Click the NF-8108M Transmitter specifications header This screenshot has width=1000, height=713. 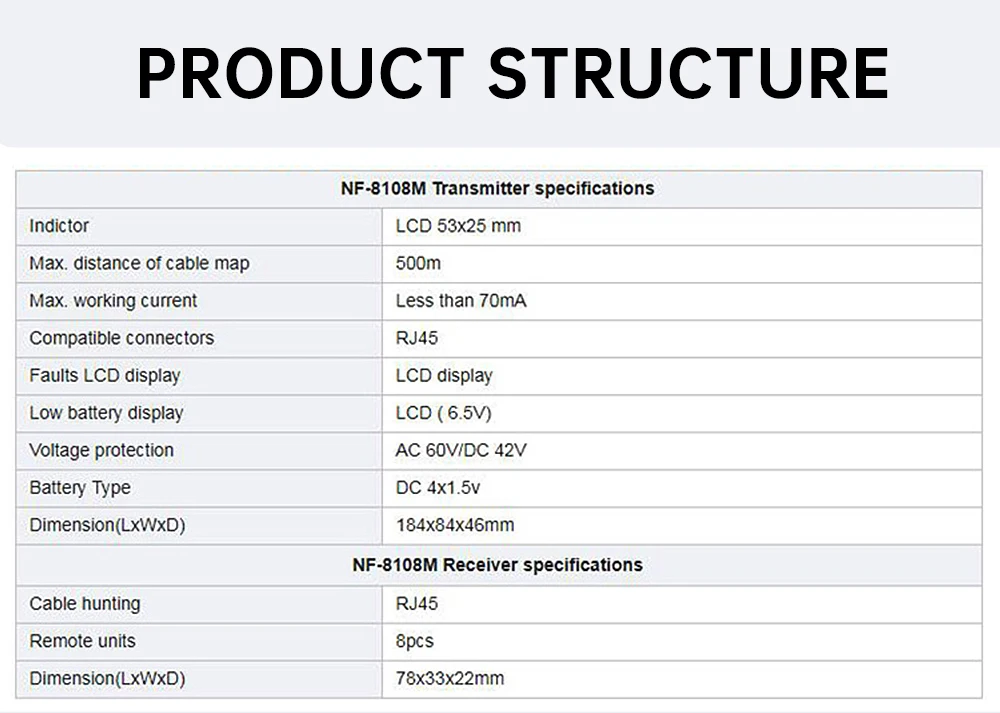click(x=497, y=188)
